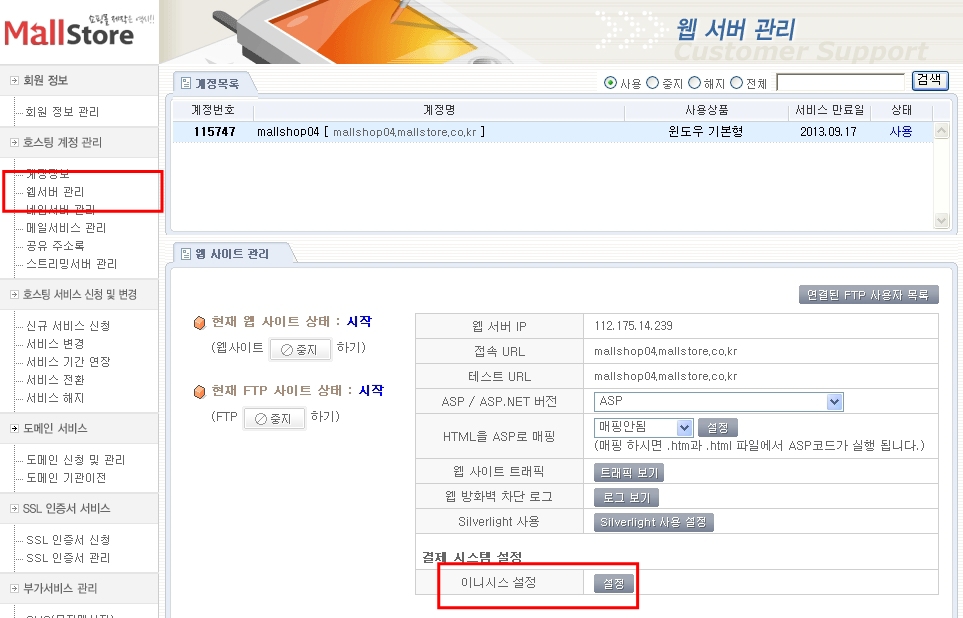Viewport: 963px width, 618px height.
Task: Click the Silverlight 사용 설정 button
Action: click(x=653, y=522)
